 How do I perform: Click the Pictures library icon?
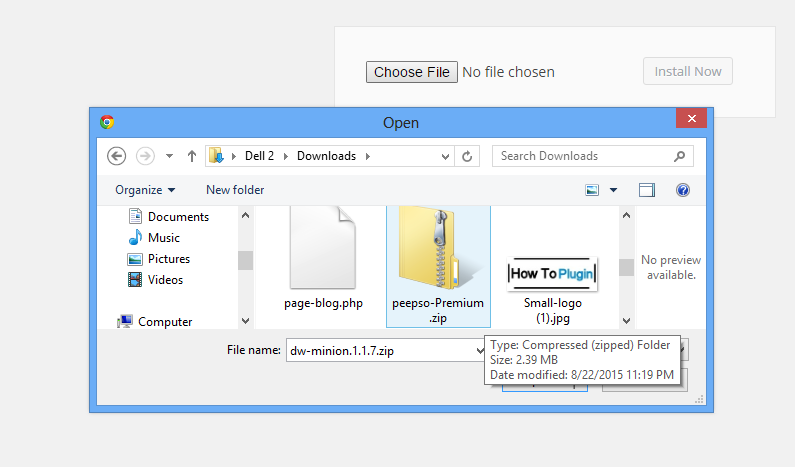(x=135, y=259)
